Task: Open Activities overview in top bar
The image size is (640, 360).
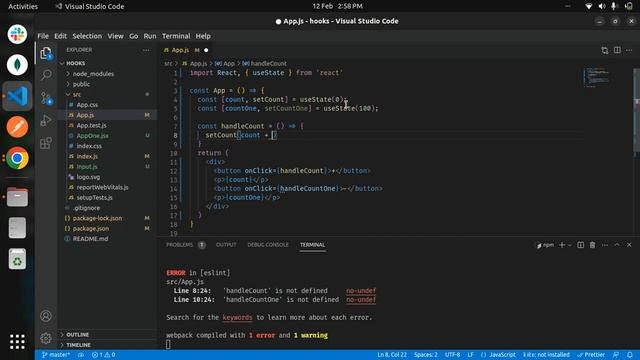Action: 23,6
